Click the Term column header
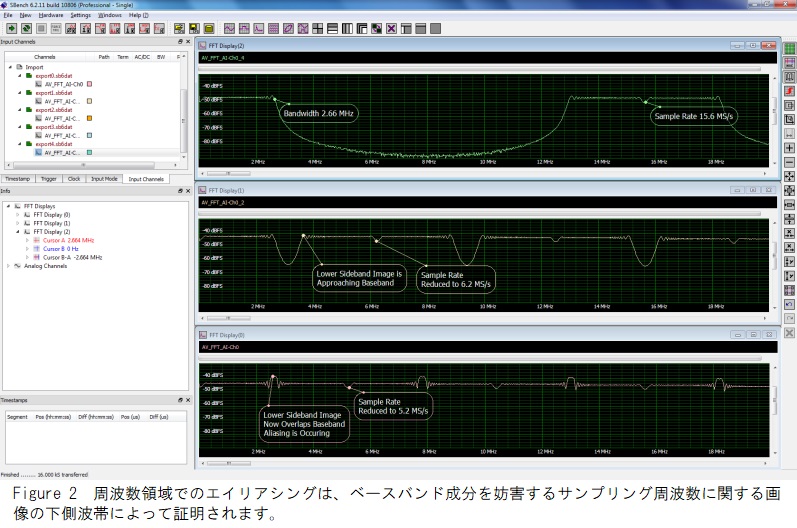The image size is (797, 528). pyautogui.click(x=123, y=57)
